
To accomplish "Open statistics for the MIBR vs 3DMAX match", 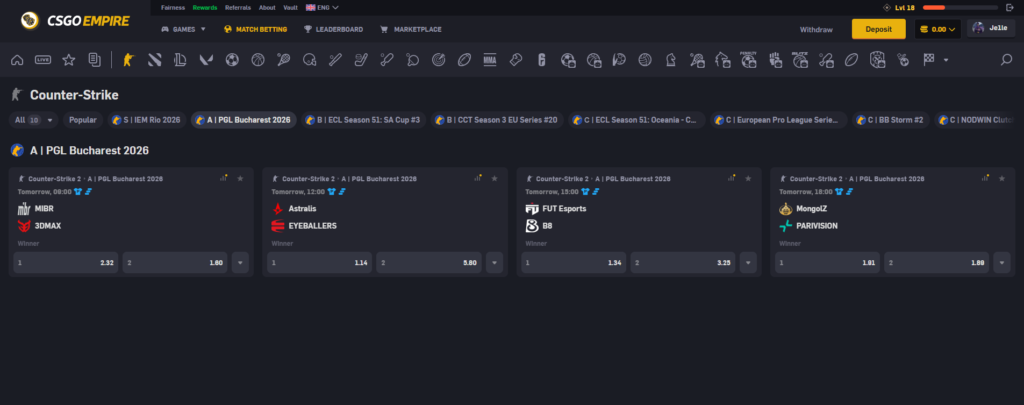I will point(223,178).
